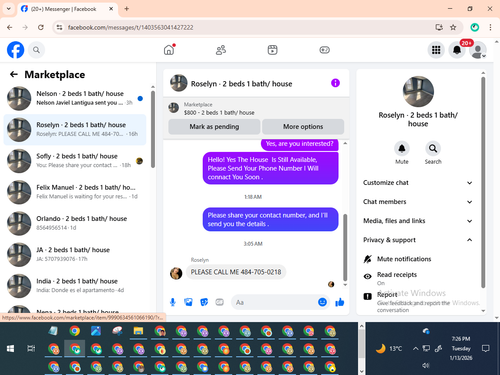The height and width of the screenshot is (375, 500).
Task: Open the Friends icon in top navigation
Action: point(221,50)
